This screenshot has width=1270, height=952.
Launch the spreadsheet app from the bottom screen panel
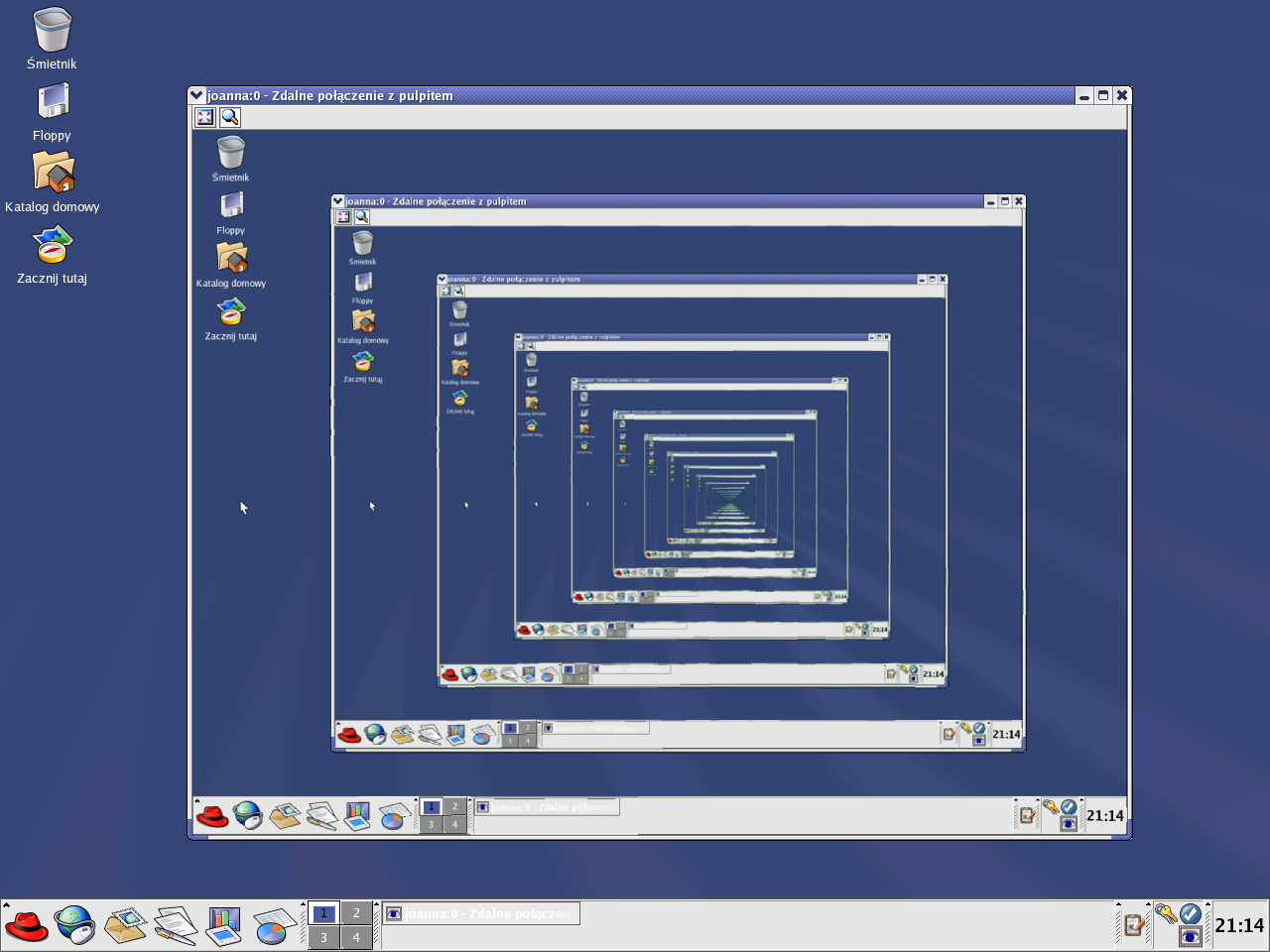273,926
